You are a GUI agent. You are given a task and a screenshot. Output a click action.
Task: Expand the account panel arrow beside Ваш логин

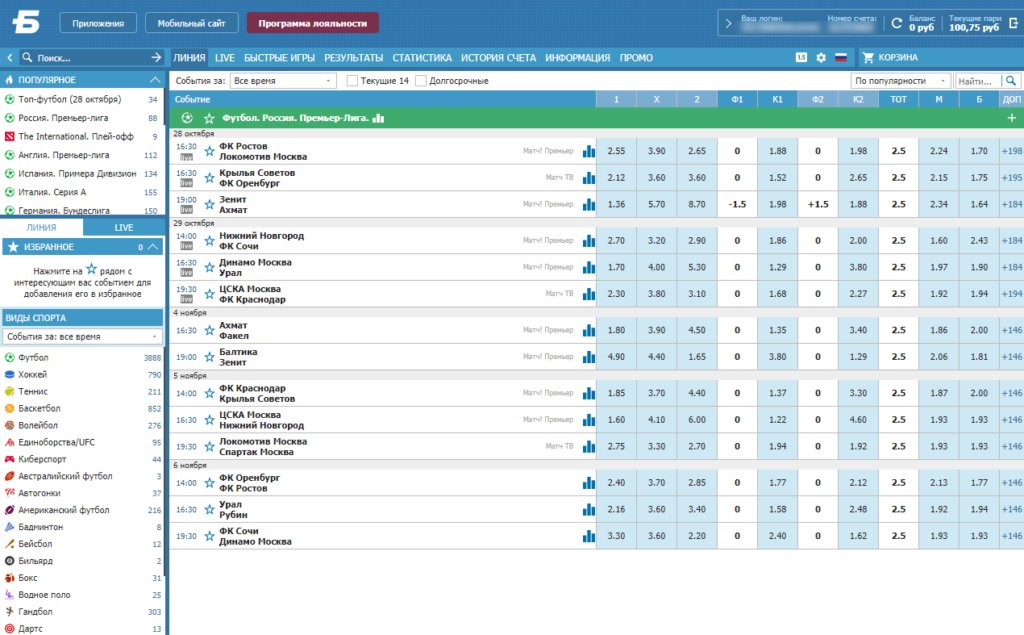tap(728, 24)
